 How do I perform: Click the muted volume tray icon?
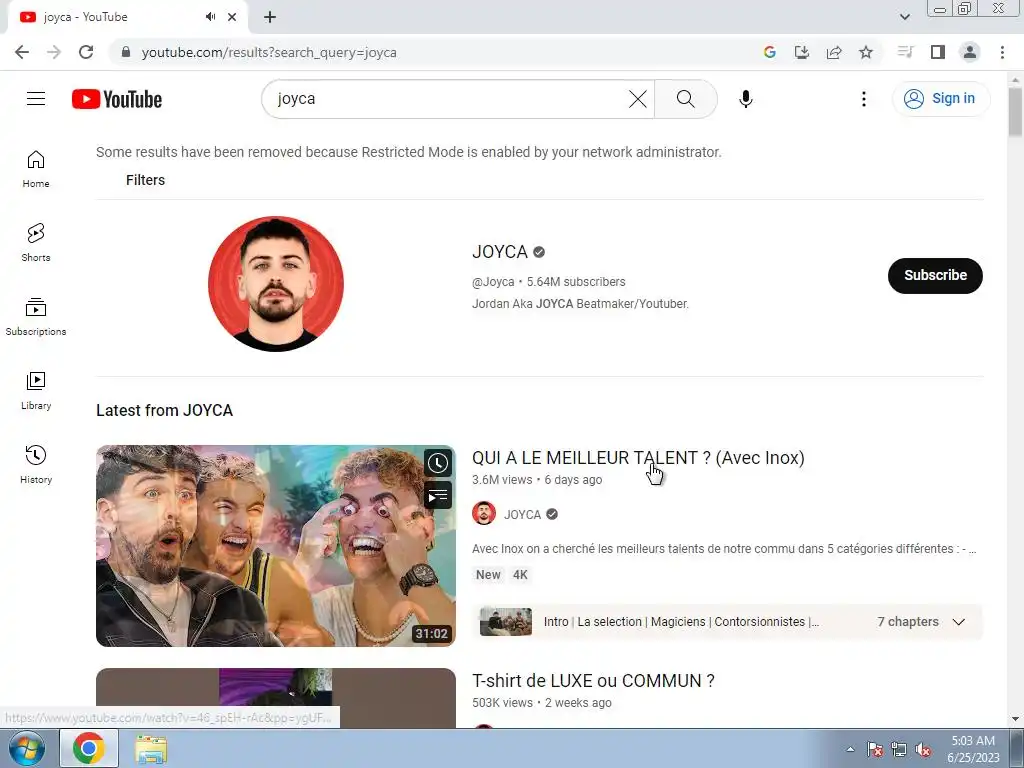[x=923, y=750]
